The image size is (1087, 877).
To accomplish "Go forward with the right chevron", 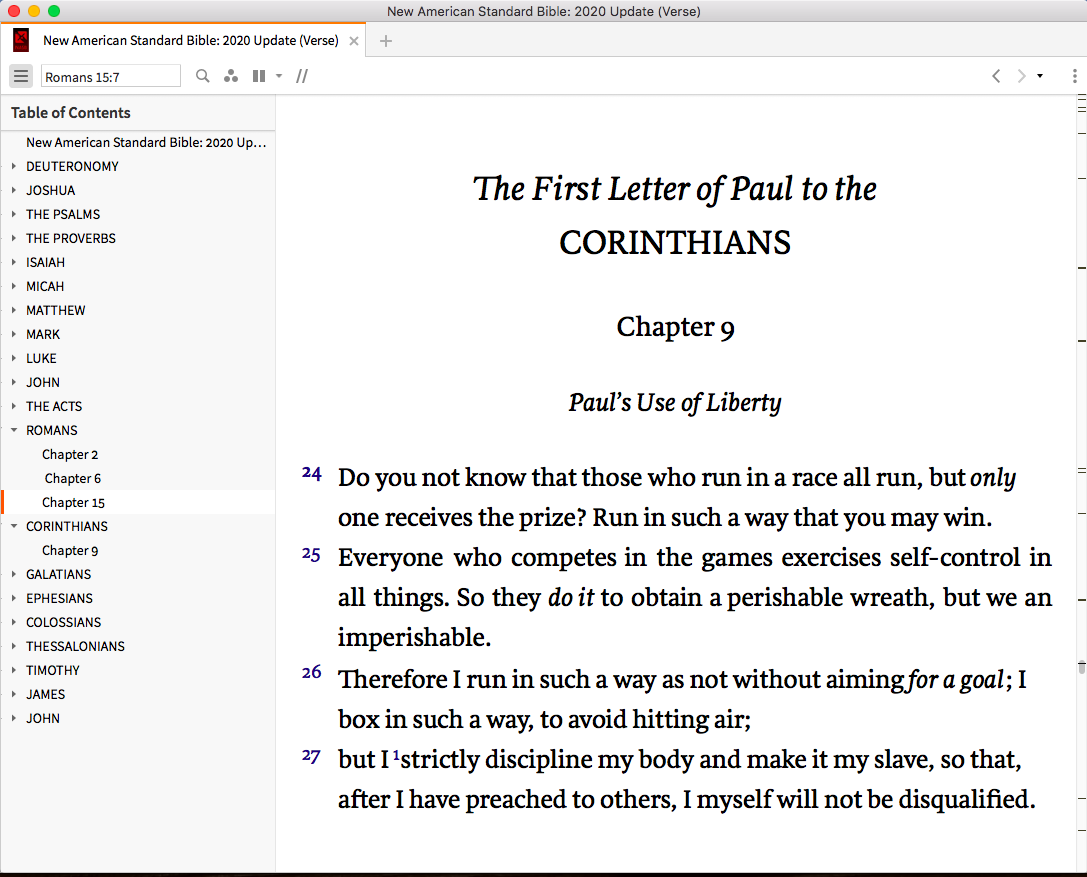I will click(x=1021, y=76).
